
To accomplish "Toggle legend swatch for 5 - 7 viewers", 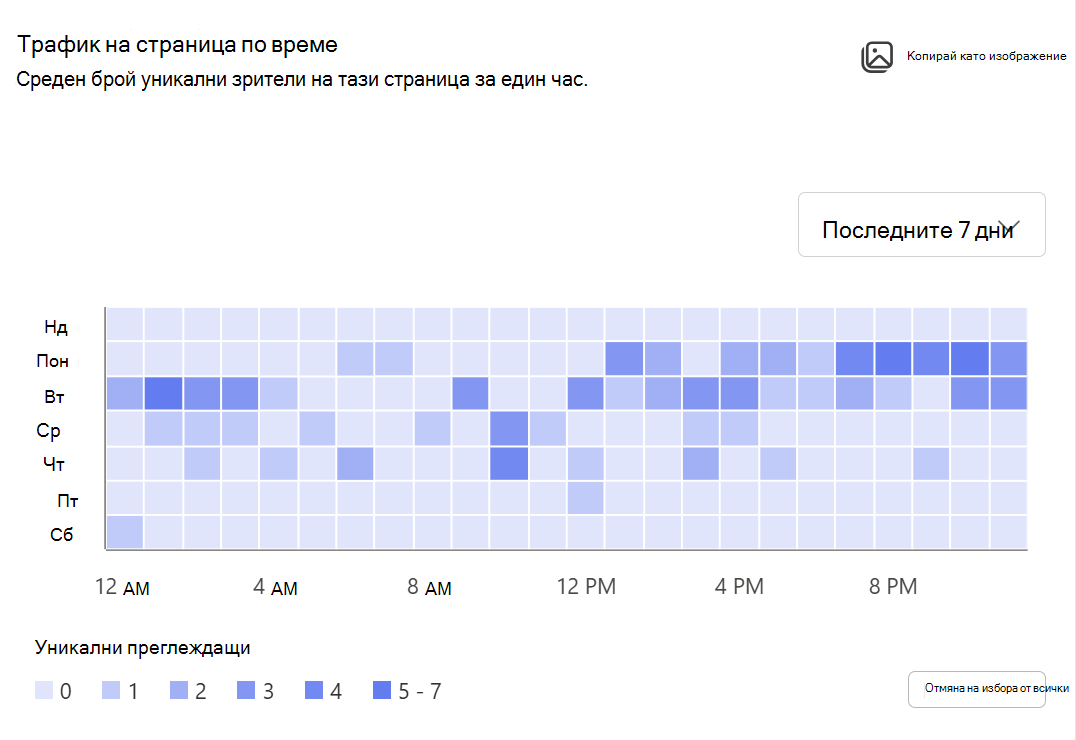I will 382,690.
